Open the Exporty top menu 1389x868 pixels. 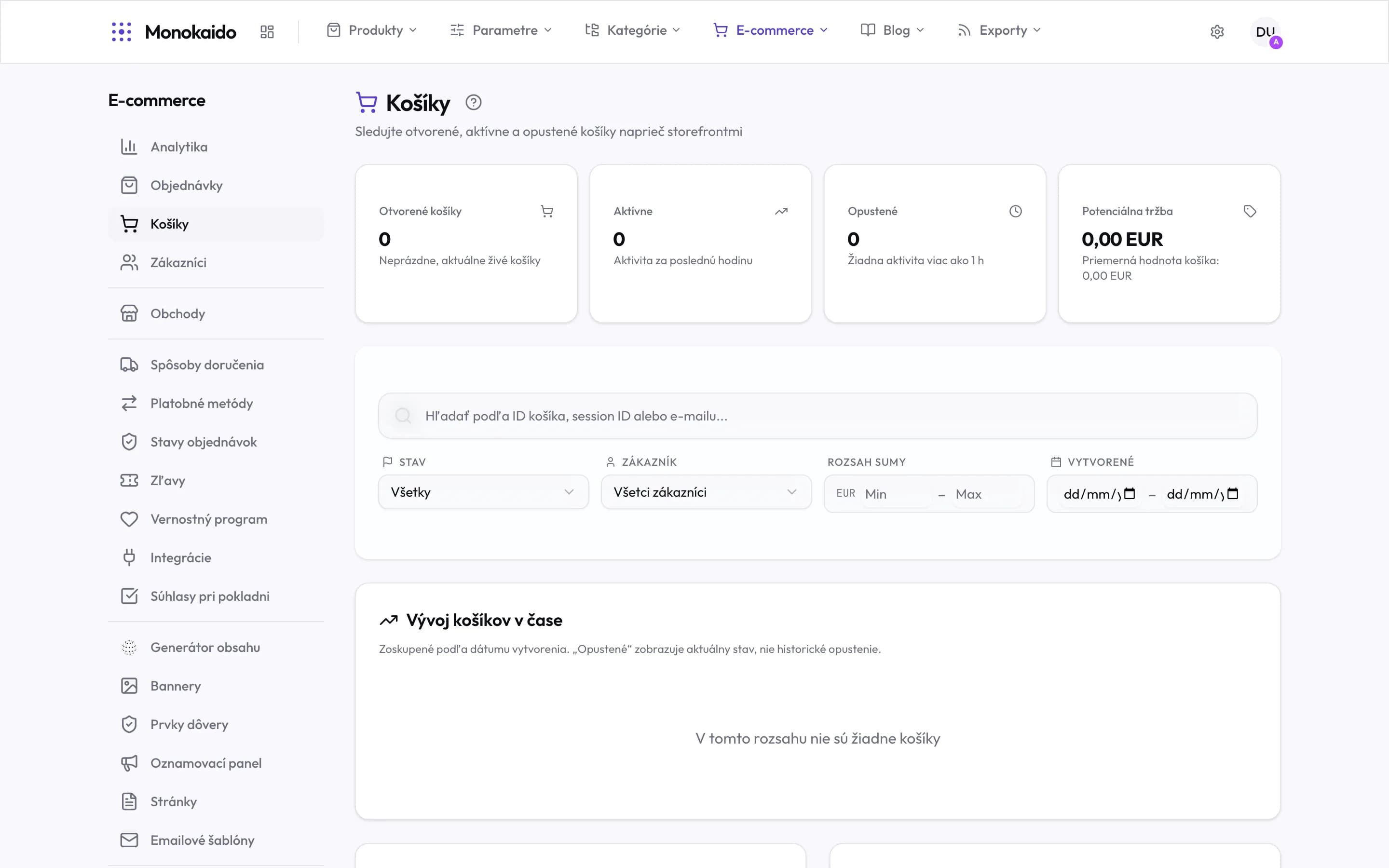coord(999,30)
